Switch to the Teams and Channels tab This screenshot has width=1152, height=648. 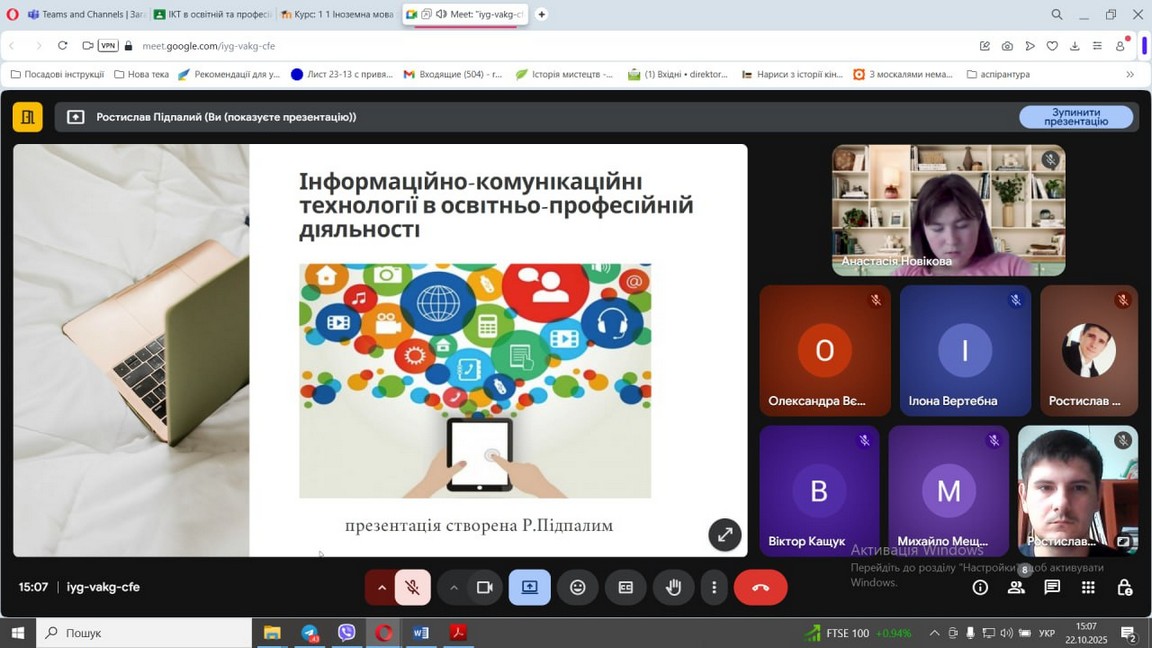coord(85,15)
